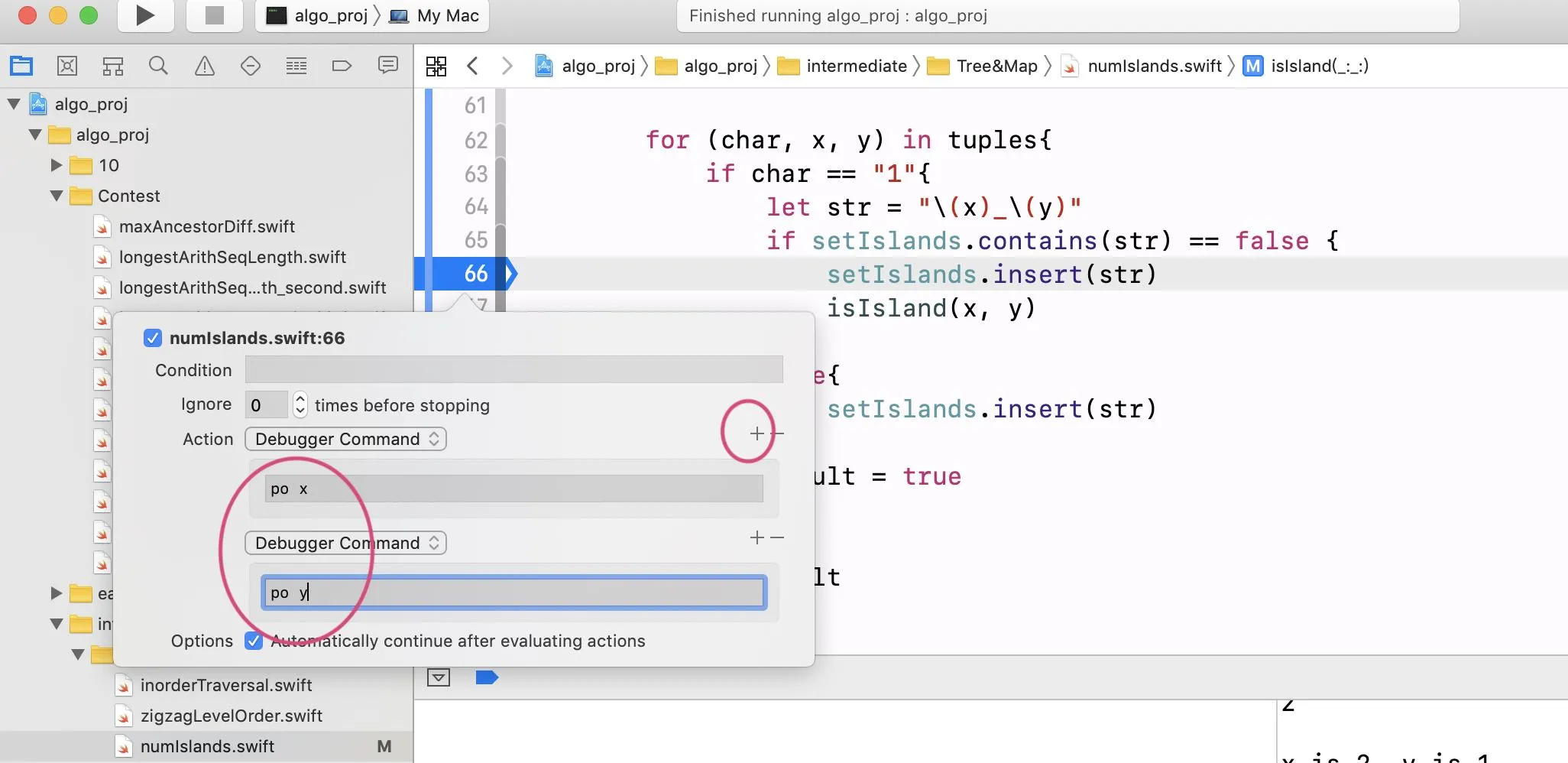Click the for (char, x, y) in tuples line
Screen dimensions: 1568x763
(x=848, y=140)
